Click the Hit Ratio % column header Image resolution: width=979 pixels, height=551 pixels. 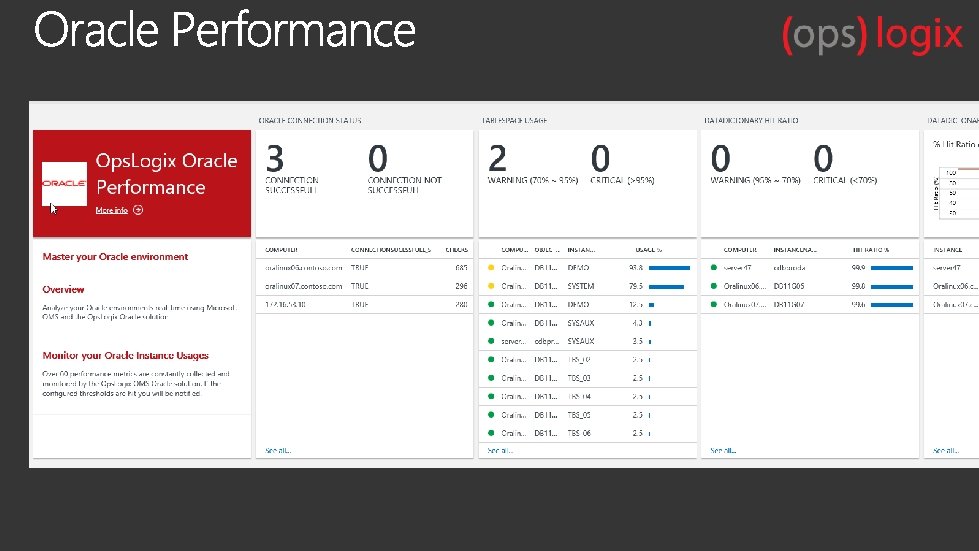click(870, 250)
